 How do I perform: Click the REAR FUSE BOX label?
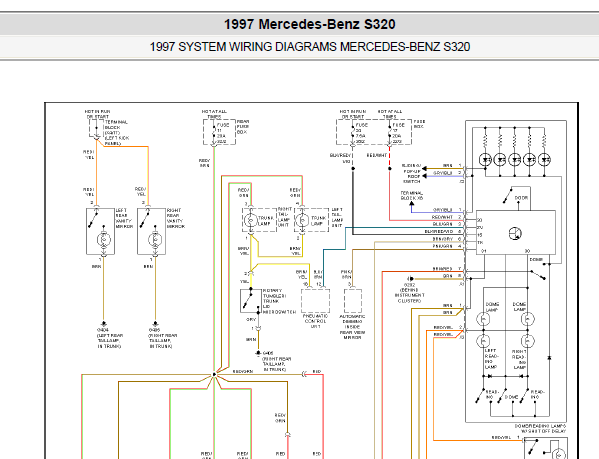pyautogui.click(x=243, y=126)
